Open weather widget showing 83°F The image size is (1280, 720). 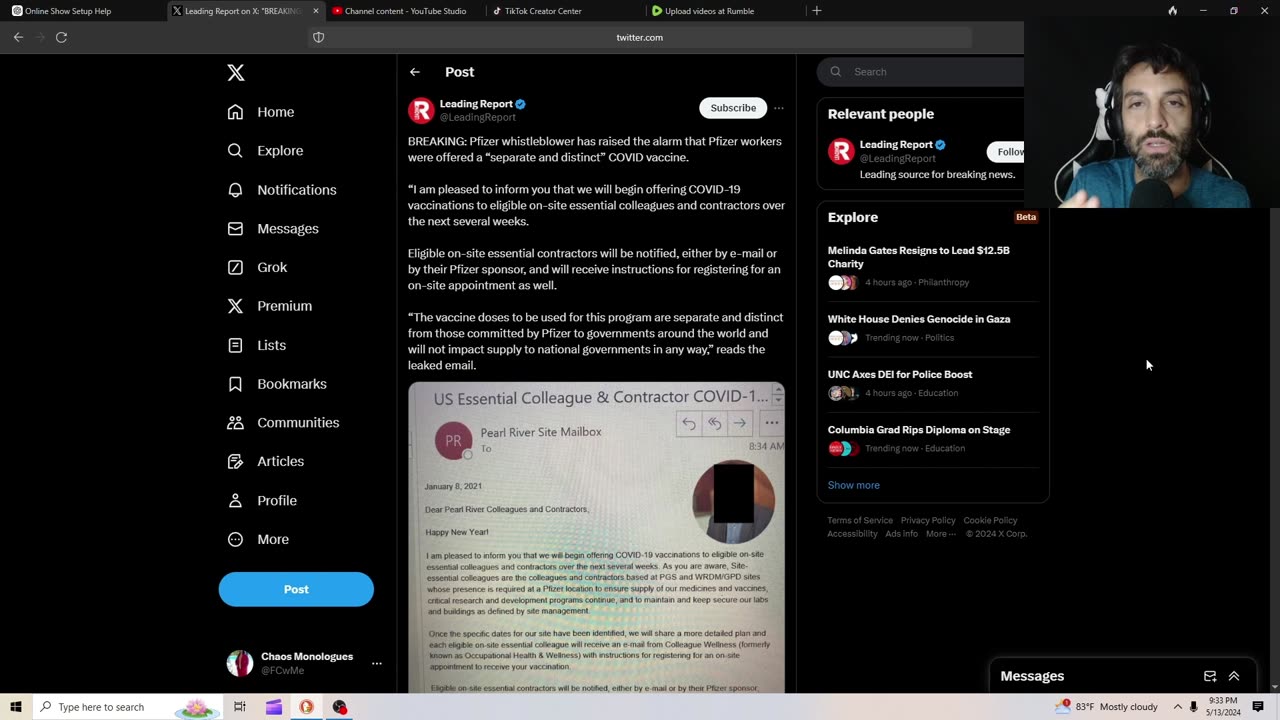click(1107, 707)
